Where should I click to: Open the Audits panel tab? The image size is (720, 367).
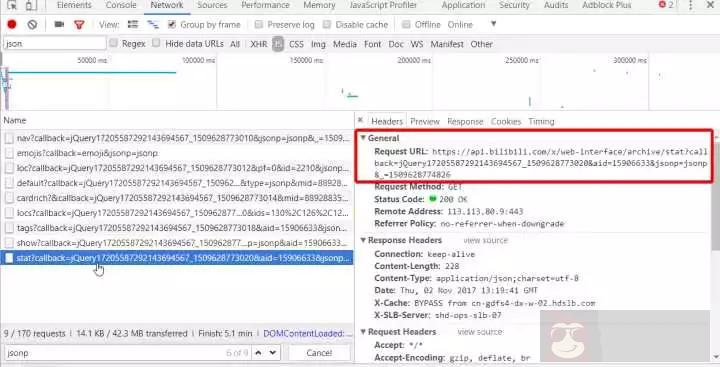[556, 6]
